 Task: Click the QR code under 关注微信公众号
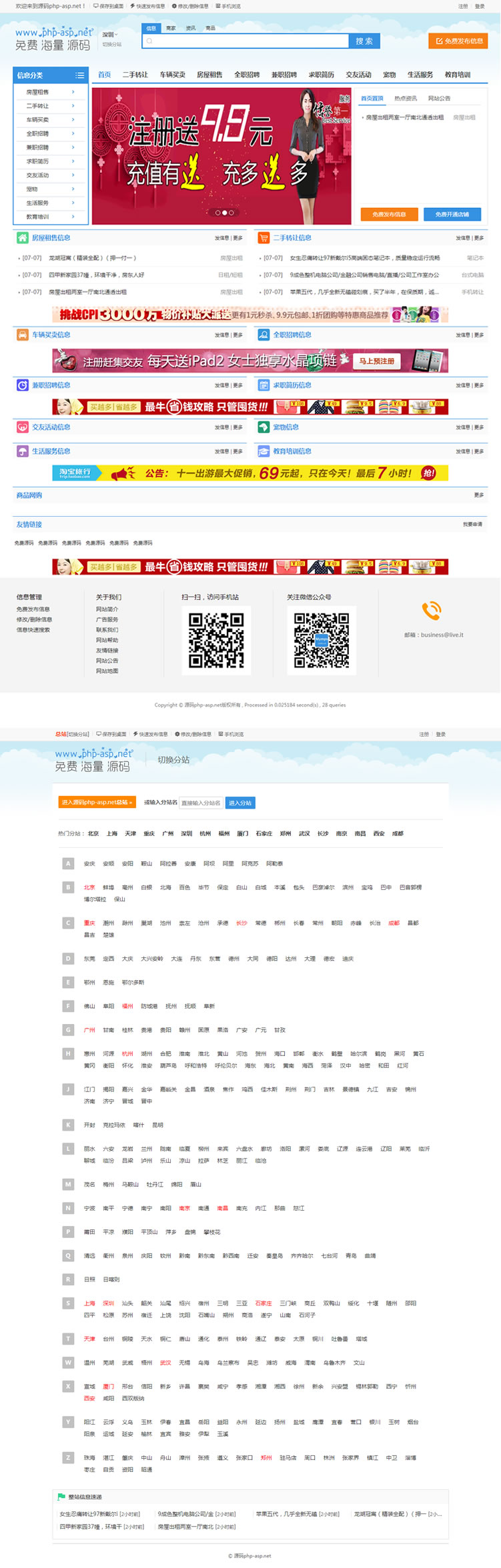(x=322, y=641)
